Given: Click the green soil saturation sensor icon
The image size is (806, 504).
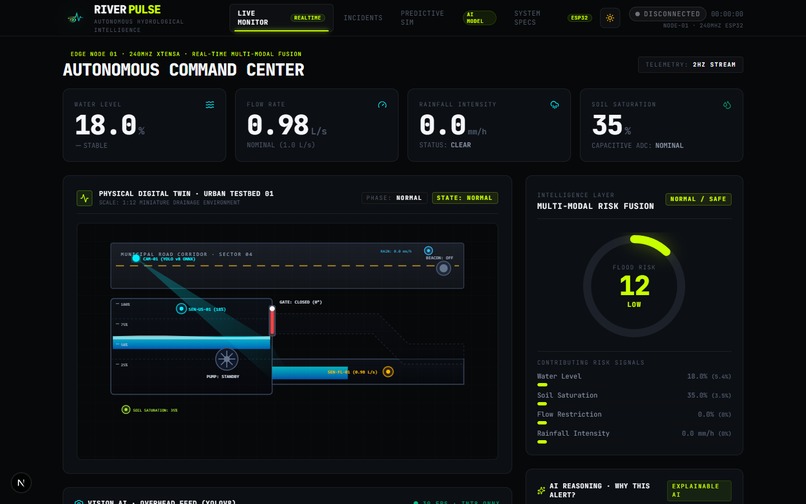Looking at the screenshot, I should click(x=125, y=409).
